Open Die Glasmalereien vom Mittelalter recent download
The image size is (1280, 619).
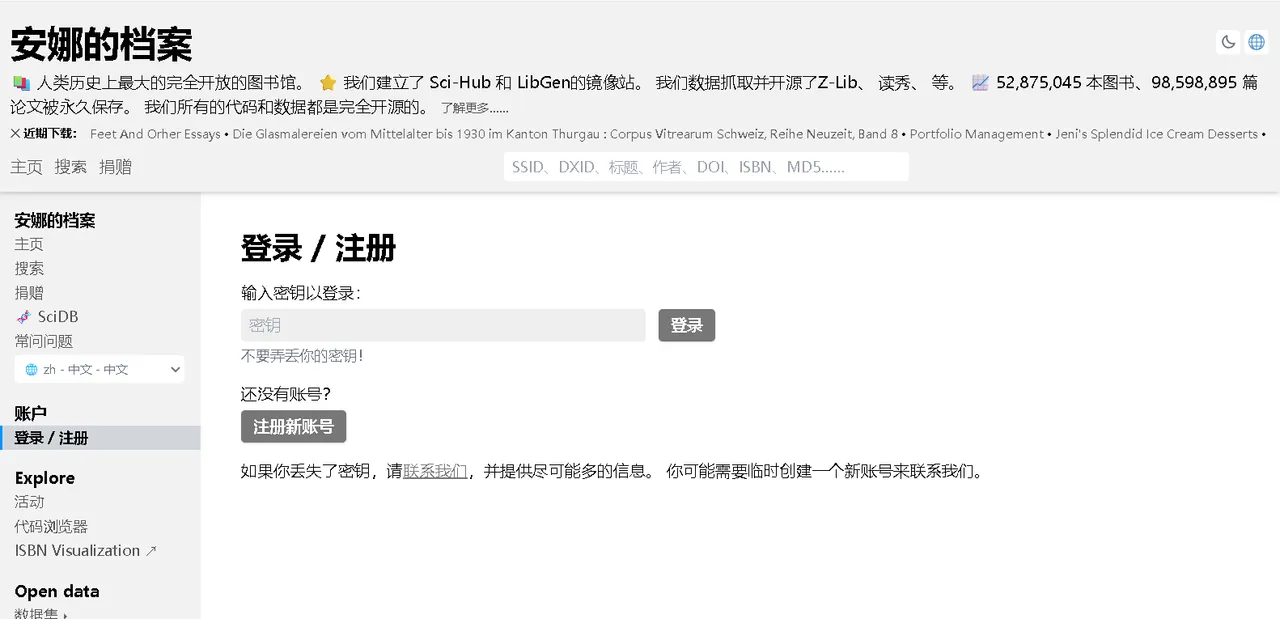565,134
